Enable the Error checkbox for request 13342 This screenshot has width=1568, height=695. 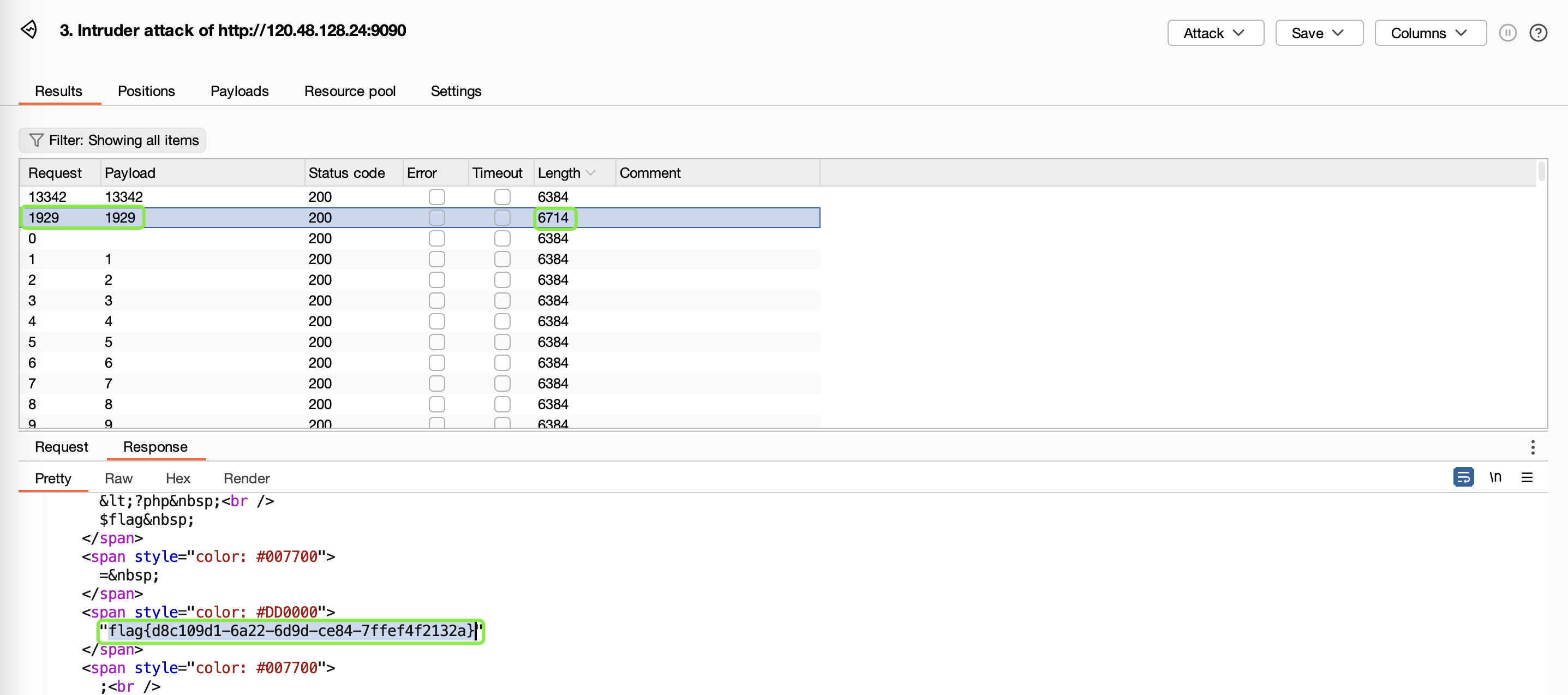[x=436, y=196]
